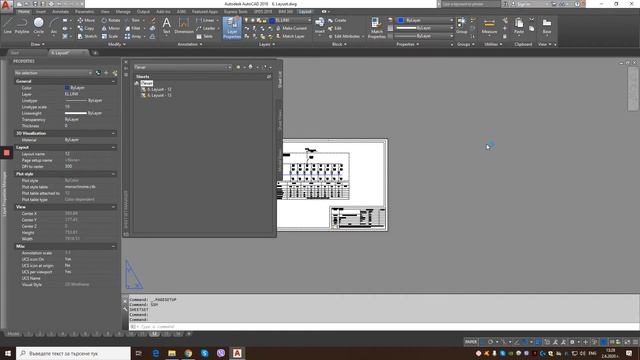Click the Group tool
640x360 pixels.
[x=462, y=25]
